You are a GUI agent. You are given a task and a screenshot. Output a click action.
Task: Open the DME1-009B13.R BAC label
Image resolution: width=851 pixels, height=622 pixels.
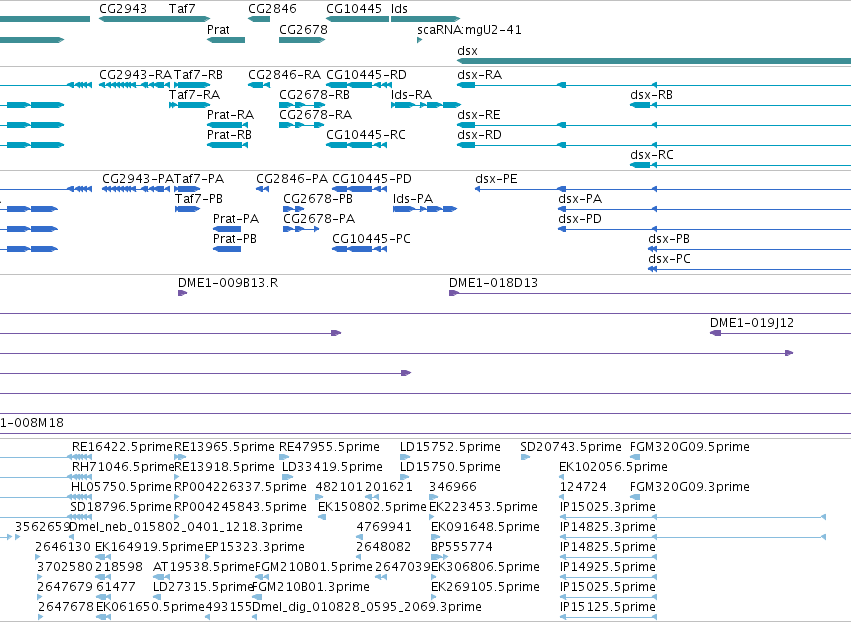(228, 283)
